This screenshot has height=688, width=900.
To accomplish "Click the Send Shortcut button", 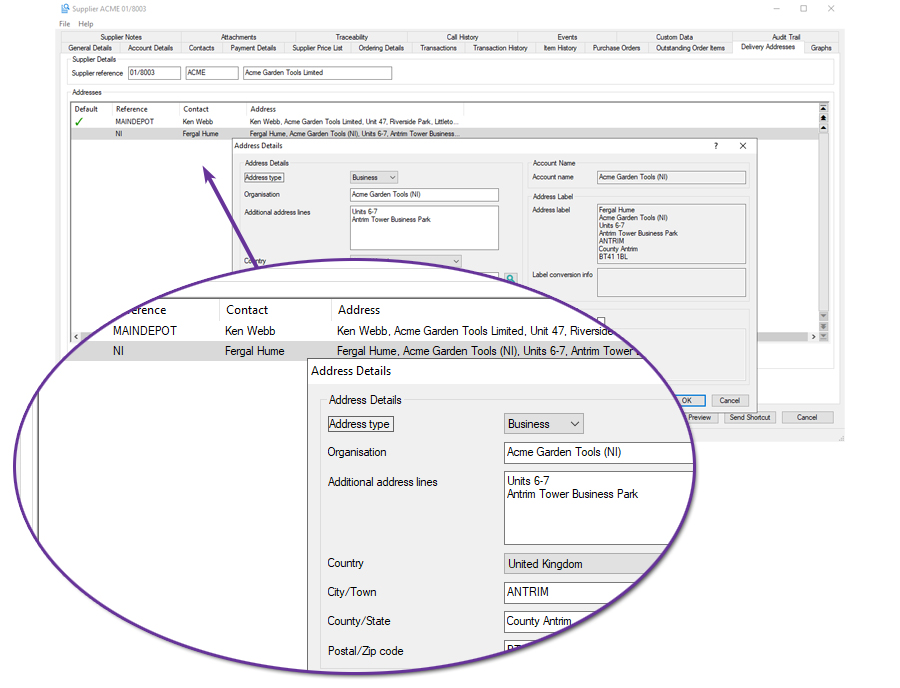I will click(x=750, y=418).
